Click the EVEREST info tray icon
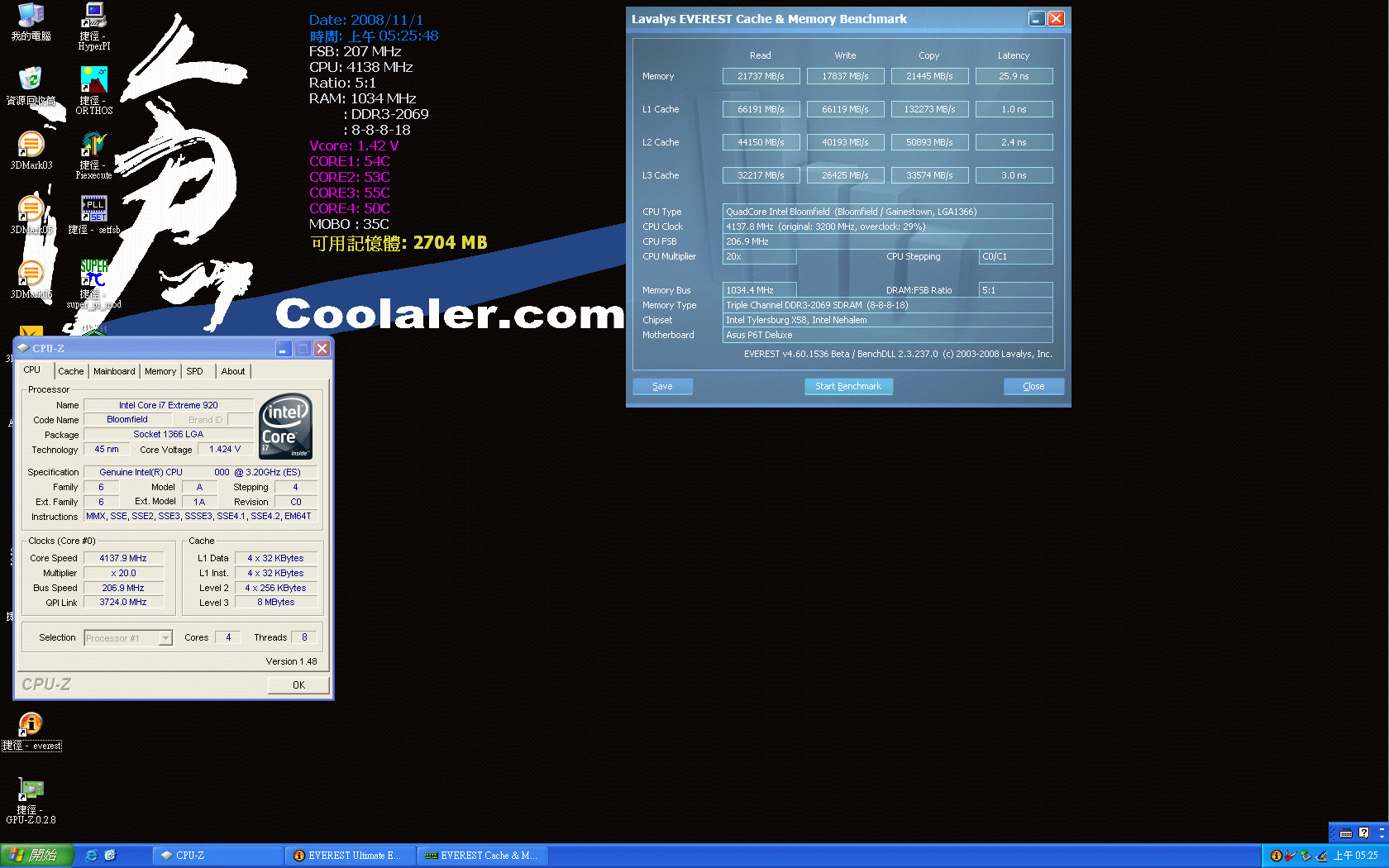The width and height of the screenshot is (1389, 868). tap(1277, 856)
